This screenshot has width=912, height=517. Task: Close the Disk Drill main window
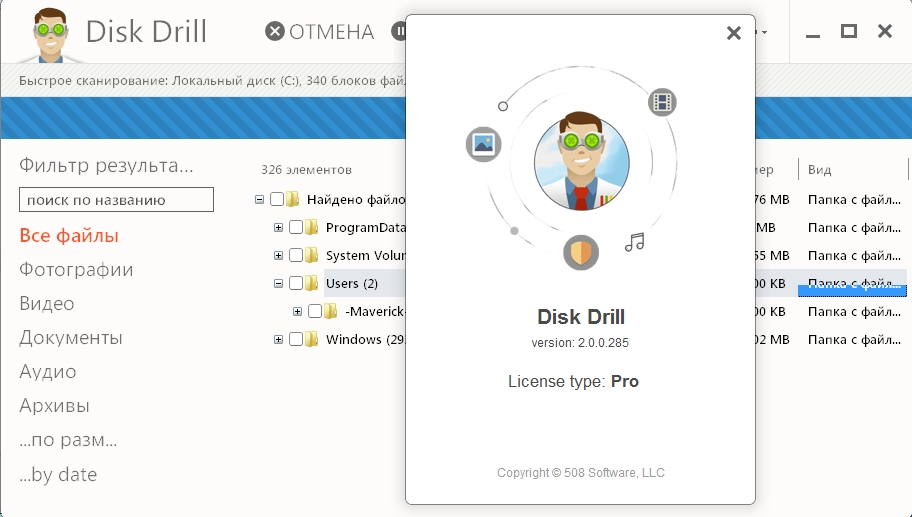pyautogui.click(x=885, y=31)
